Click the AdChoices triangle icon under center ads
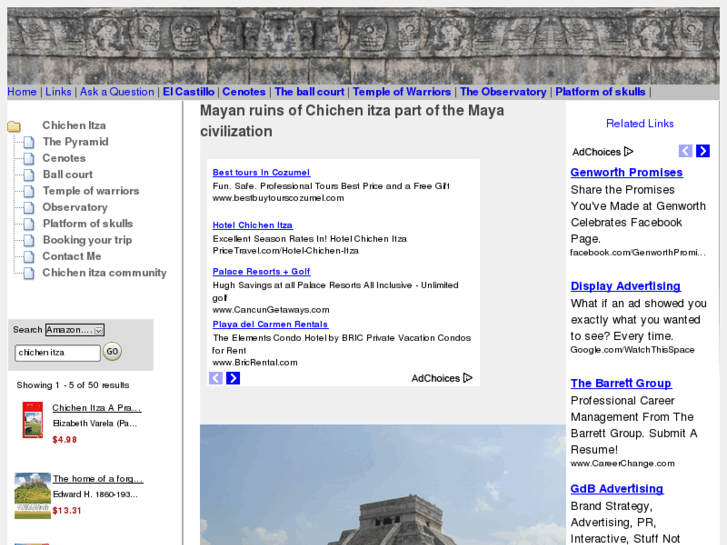Screen dimensions: 727x545 tap(468, 378)
